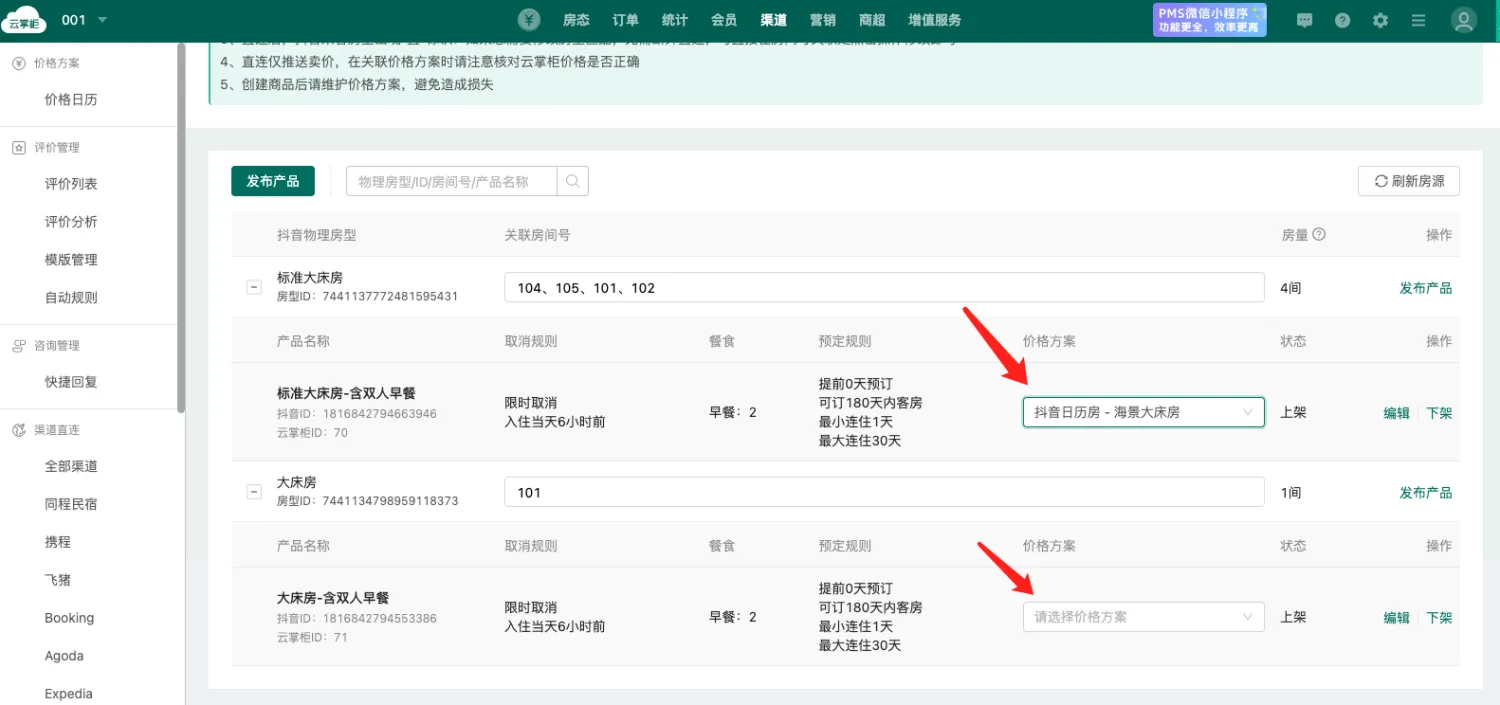Click the 抖音ID：1816842794553386 text
The image size is (1500, 705).
356,618
